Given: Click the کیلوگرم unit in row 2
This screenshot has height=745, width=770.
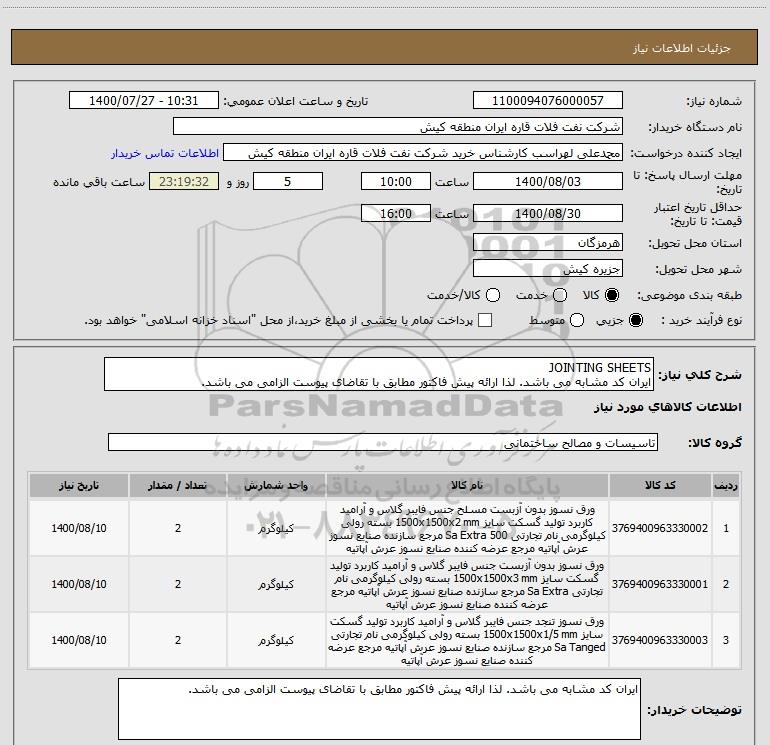Looking at the screenshot, I should [276, 584].
